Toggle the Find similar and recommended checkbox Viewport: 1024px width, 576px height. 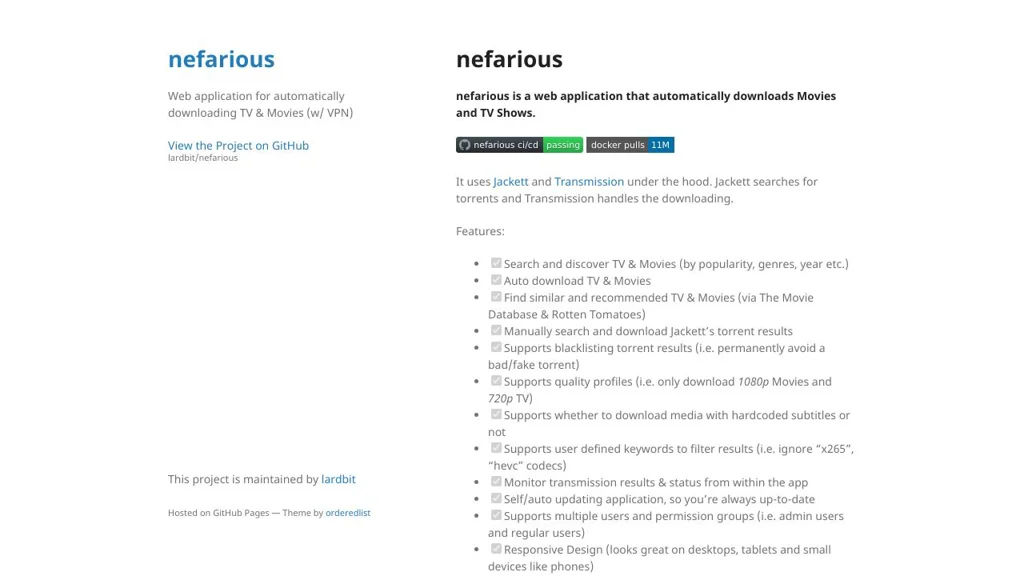(496, 297)
